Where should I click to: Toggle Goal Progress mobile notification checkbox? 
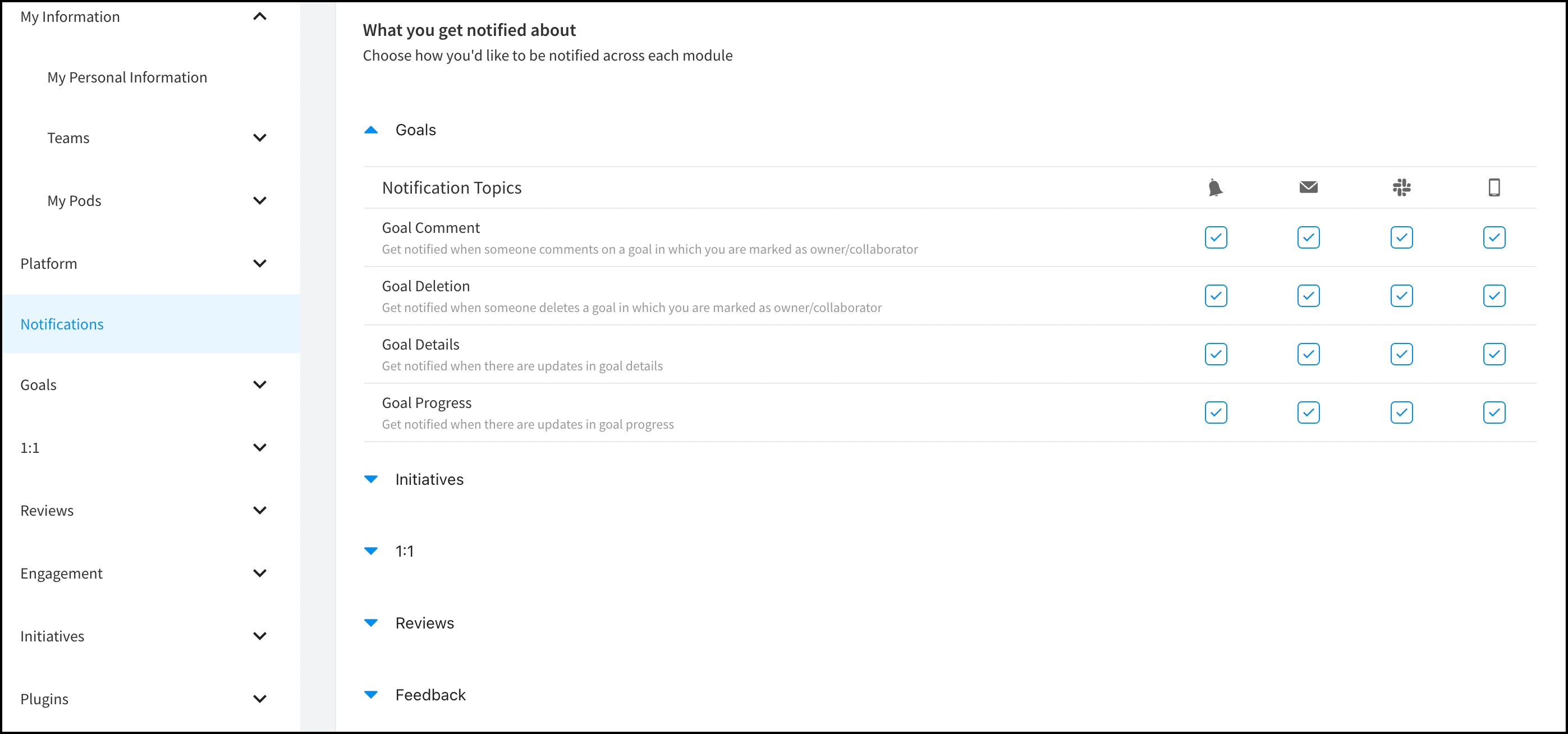1494,412
